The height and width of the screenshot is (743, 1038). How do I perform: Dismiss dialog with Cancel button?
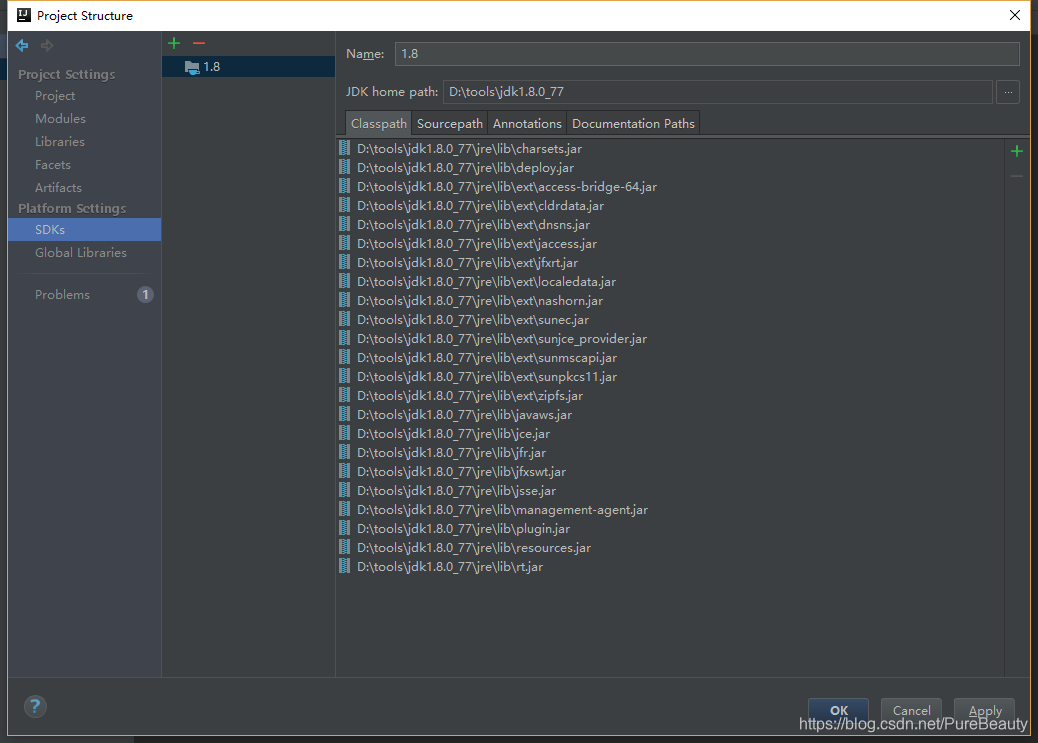(911, 711)
